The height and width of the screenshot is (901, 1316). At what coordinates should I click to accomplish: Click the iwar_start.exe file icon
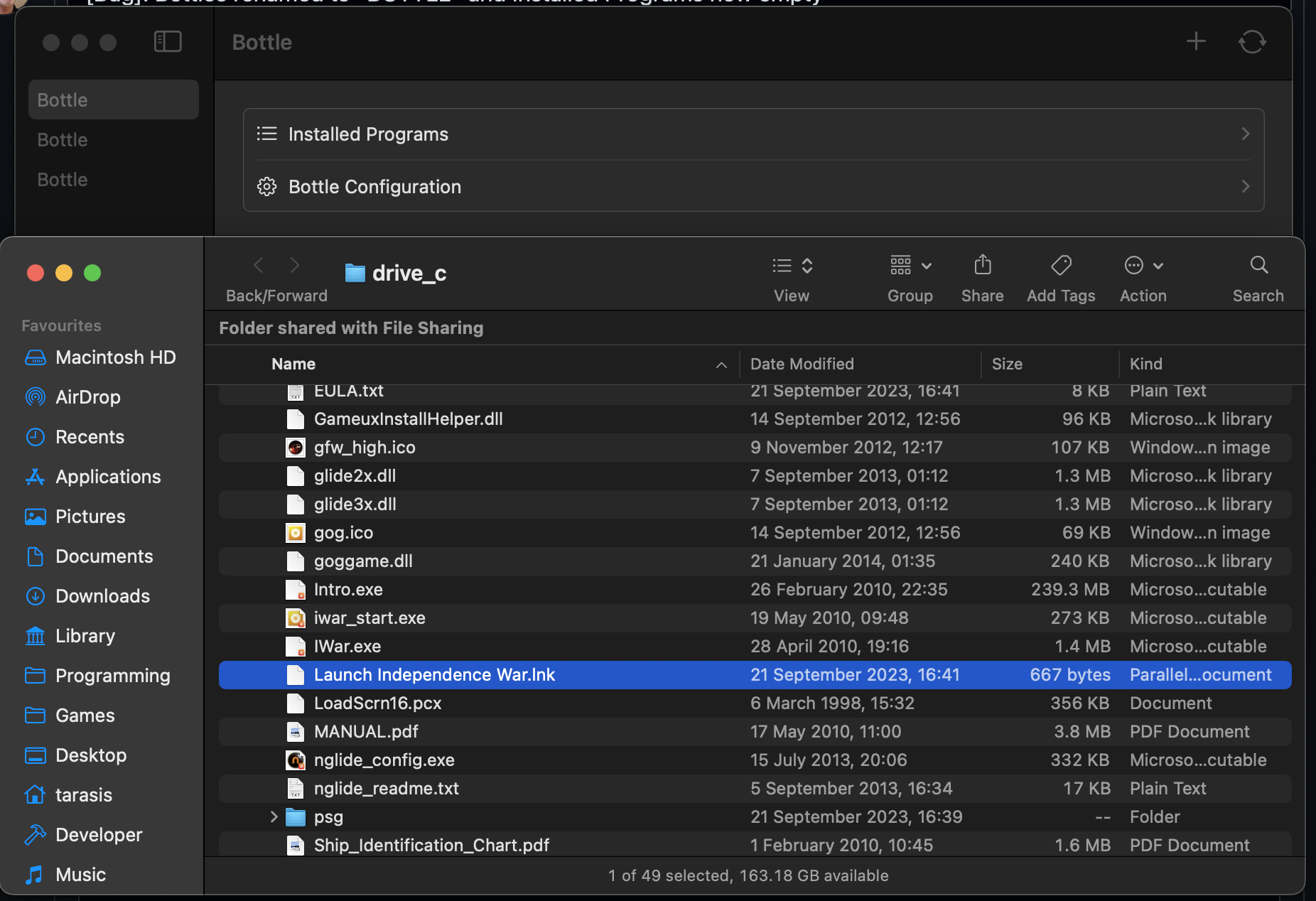pyautogui.click(x=296, y=618)
